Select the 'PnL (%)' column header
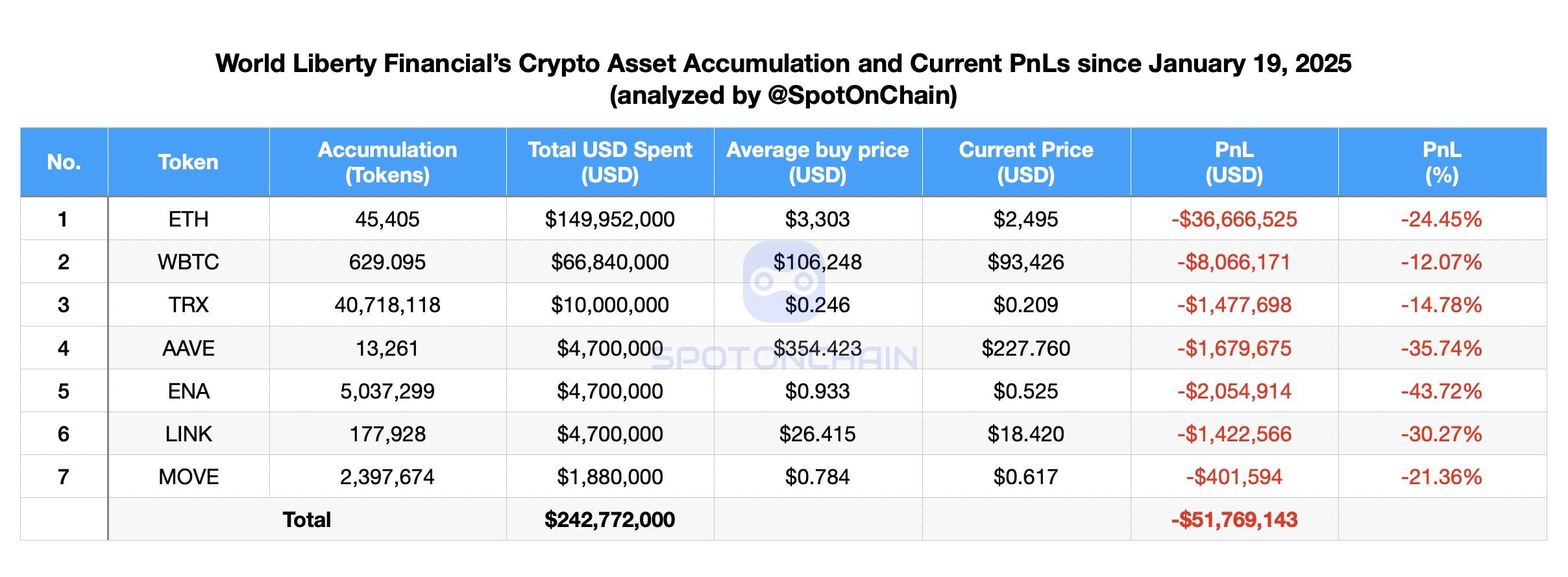The image size is (1568, 577). pyautogui.click(x=1441, y=162)
